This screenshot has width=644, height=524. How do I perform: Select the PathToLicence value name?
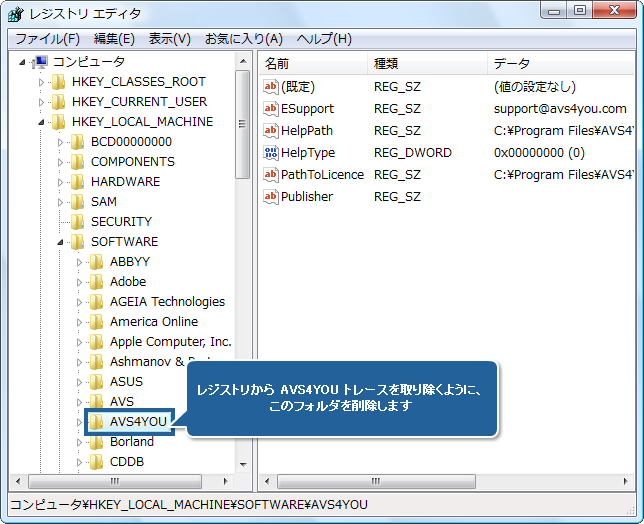tap(322, 175)
